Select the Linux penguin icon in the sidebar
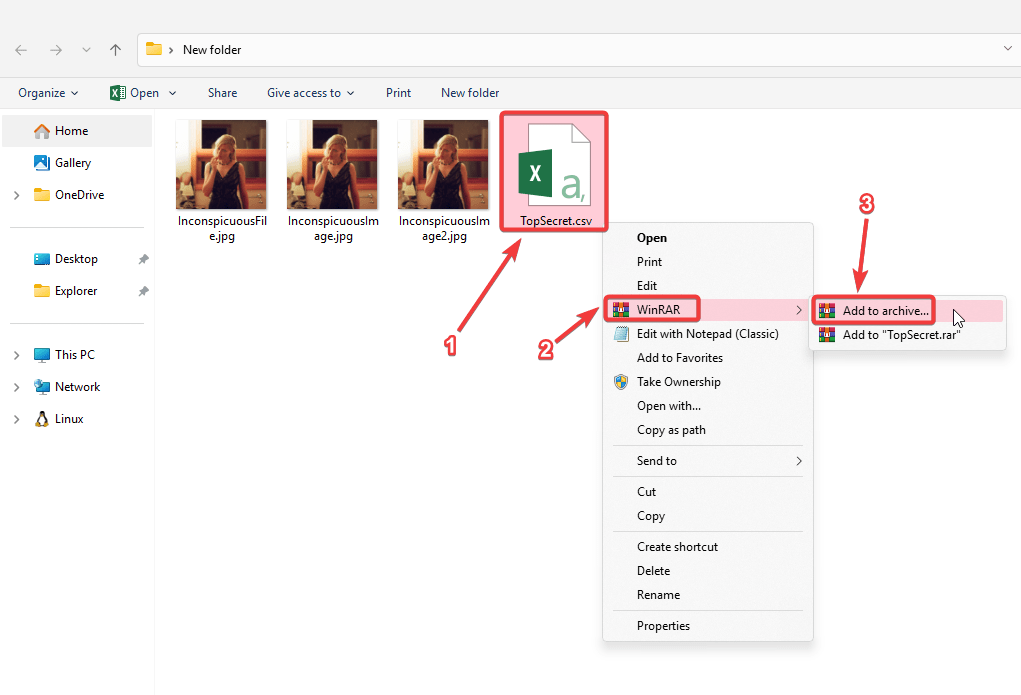Viewport: 1021px width, 695px height. click(x=42, y=419)
